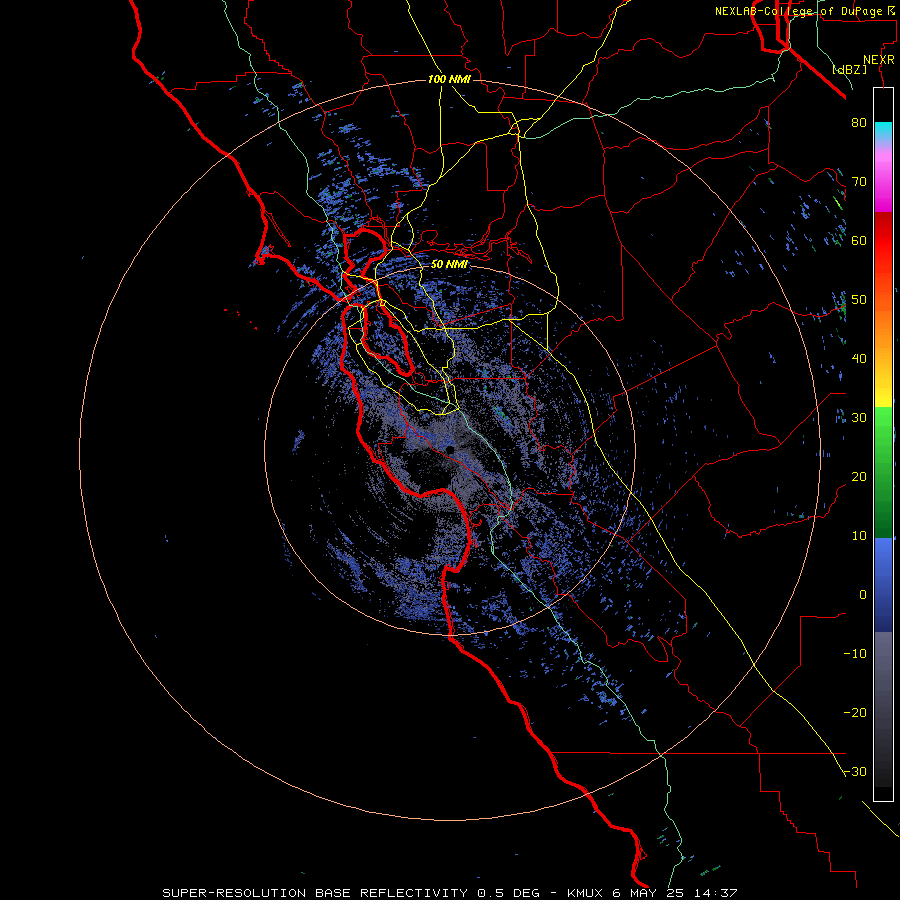Click the orange segment of the color scale
Image resolution: width=900 pixels, height=900 pixels.
coord(883,324)
